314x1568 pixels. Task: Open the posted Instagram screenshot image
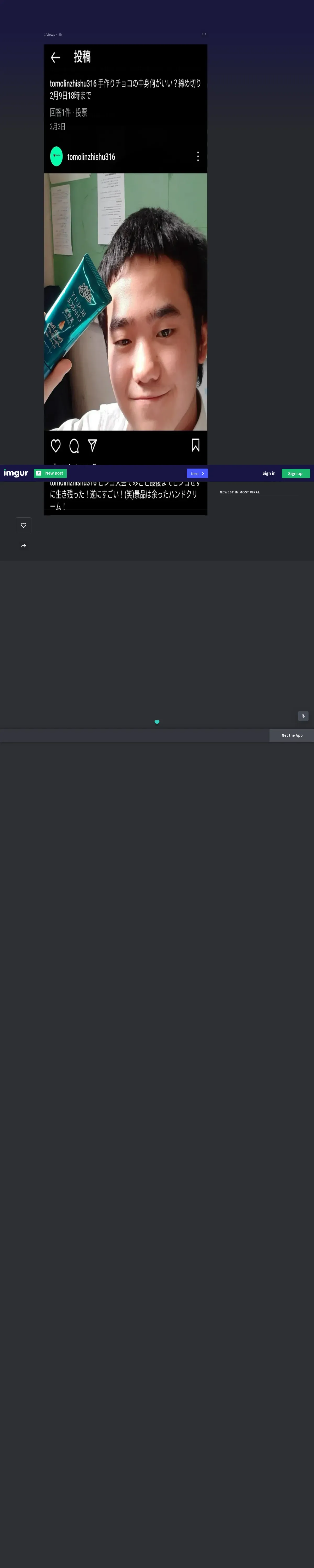(x=126, y=279)
